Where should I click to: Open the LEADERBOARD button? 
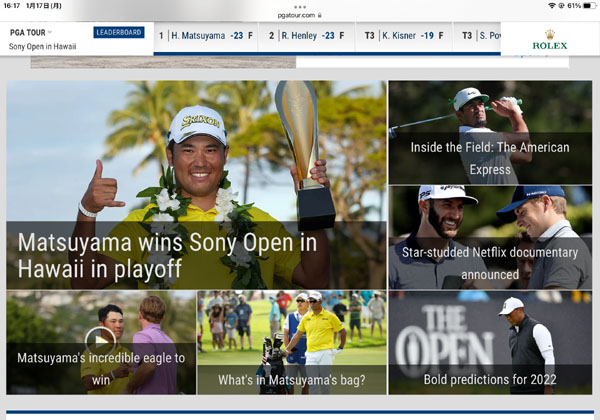coord(119,32)
